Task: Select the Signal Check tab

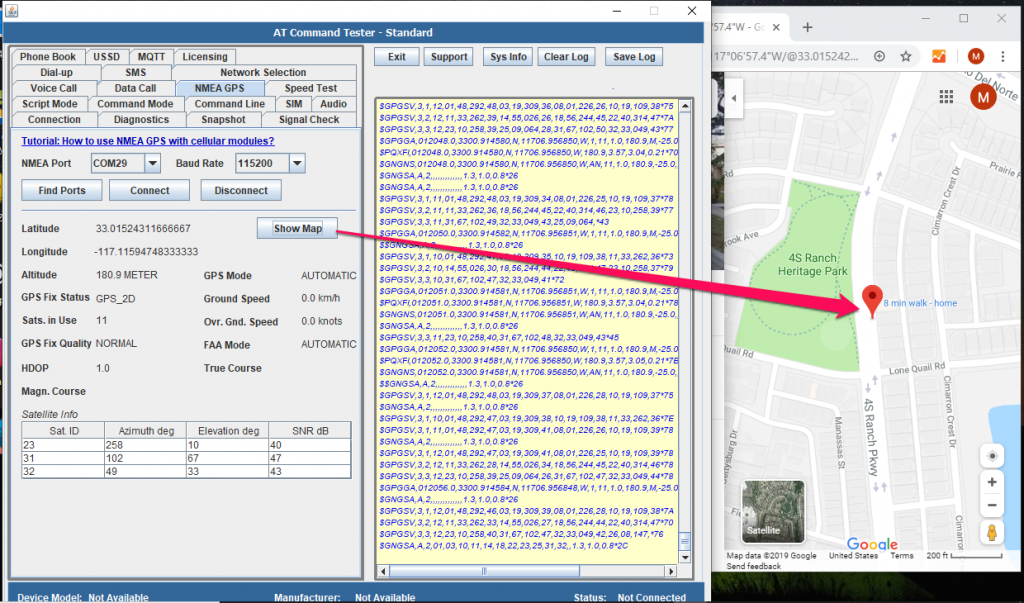Action: (309, 120)
